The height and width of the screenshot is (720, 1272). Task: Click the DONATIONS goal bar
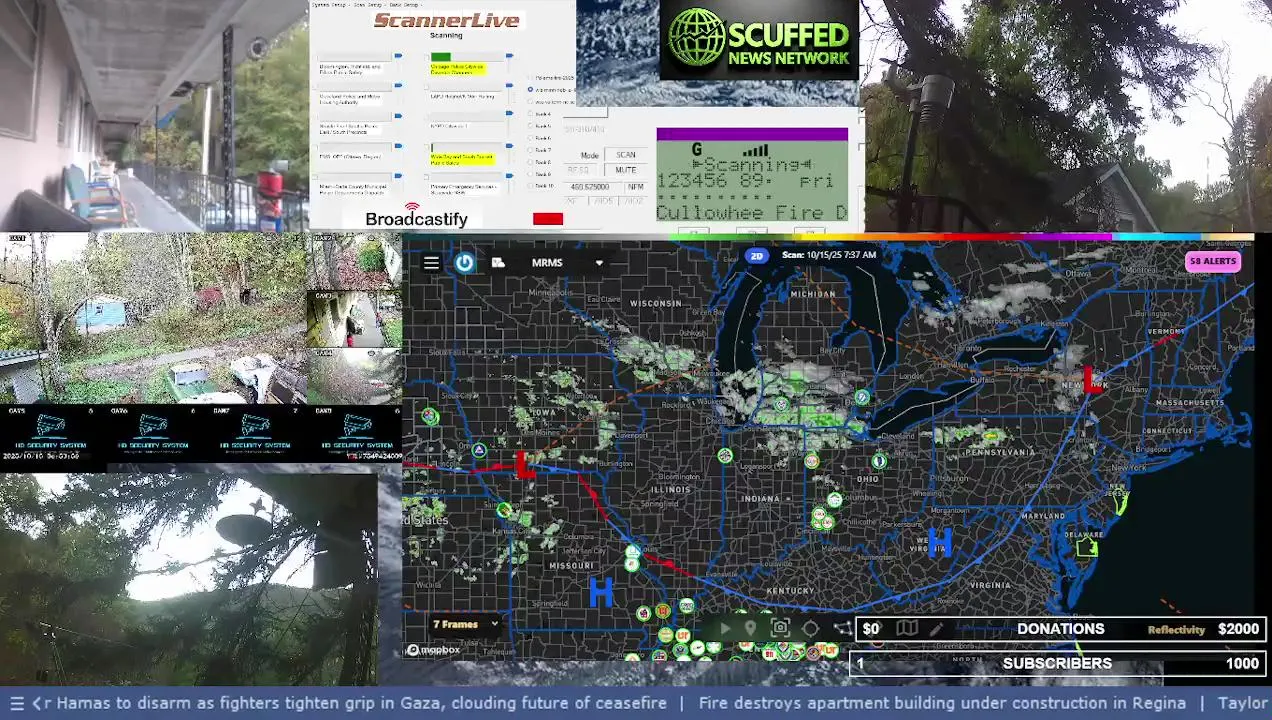[x=1062, y=629]
